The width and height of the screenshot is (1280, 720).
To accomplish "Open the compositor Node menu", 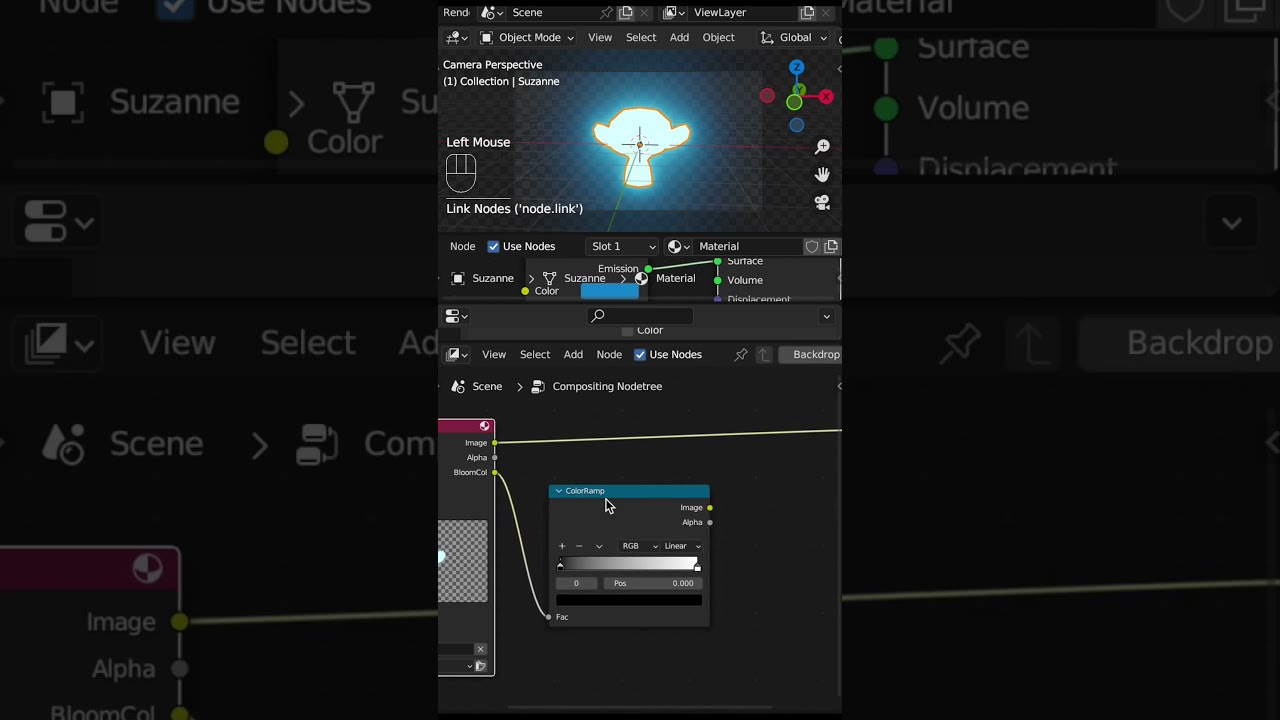I will tap(609, 355).
